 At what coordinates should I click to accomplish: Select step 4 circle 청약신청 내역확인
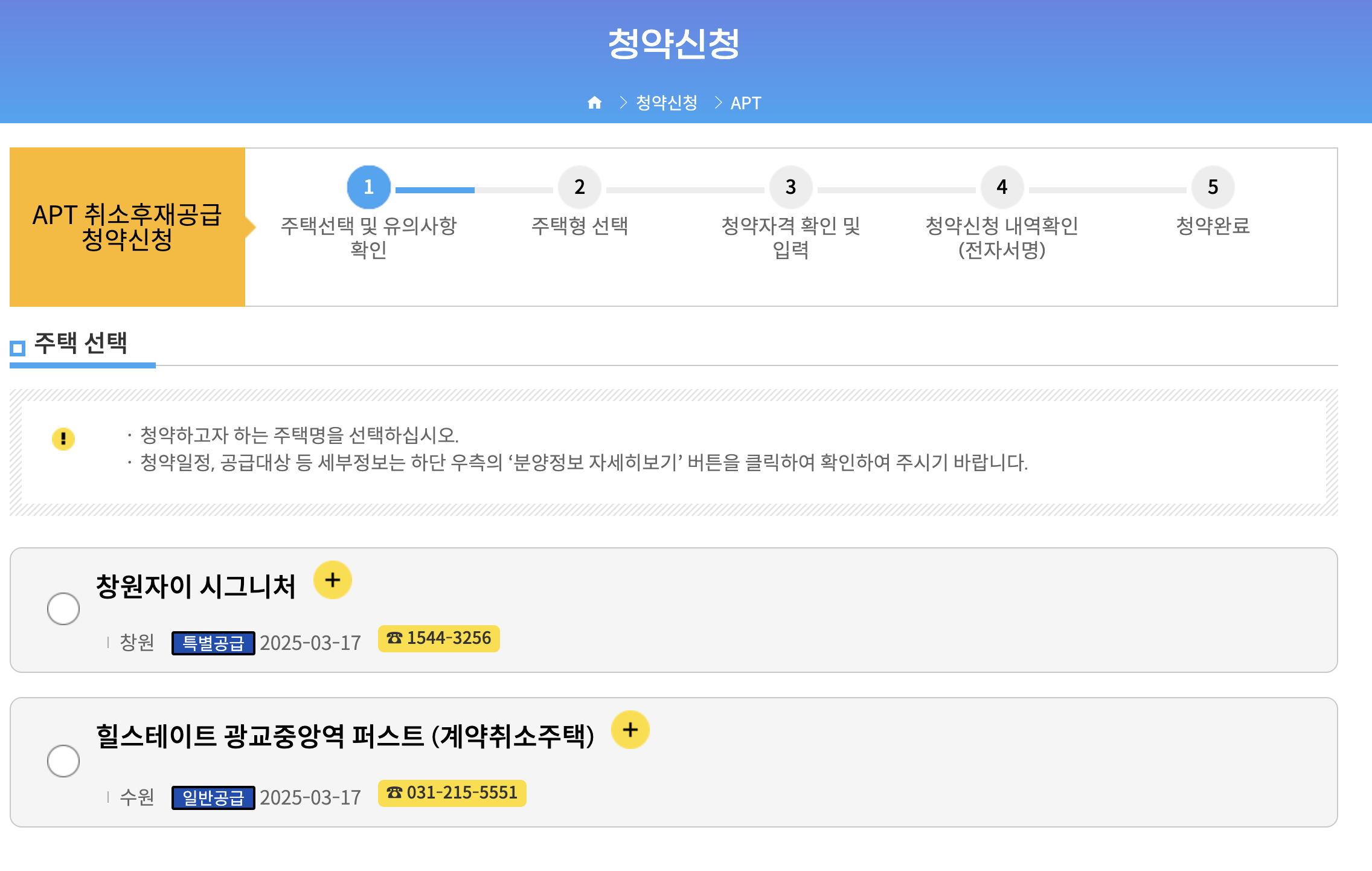pyautogui.click(x=1002, y=187)
